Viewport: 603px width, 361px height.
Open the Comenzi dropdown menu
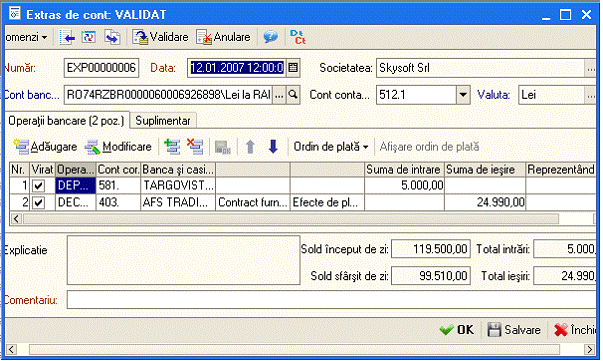pyautogui.click(x=26, y=37)
